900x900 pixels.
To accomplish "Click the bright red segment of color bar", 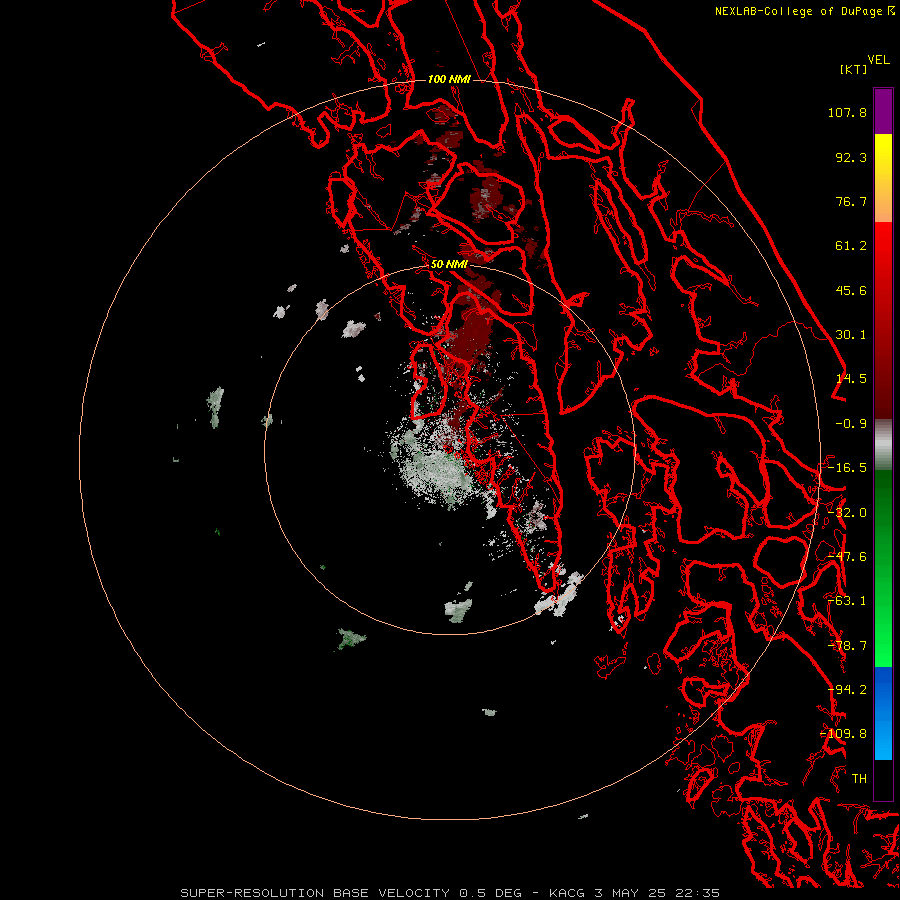I will click(883, 320).
